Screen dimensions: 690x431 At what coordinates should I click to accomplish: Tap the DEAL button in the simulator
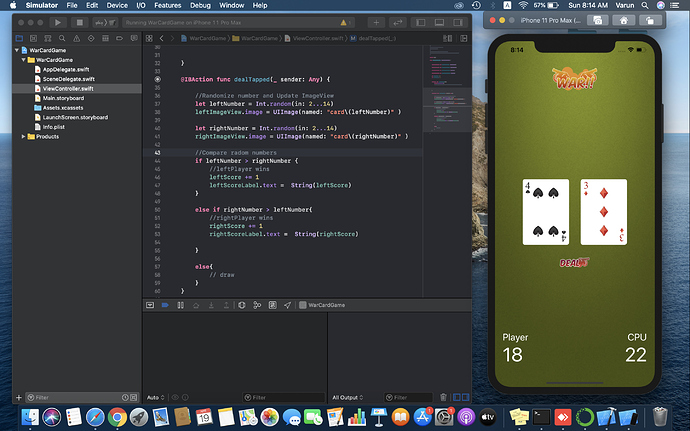pyautogui.click(x=573, y=263)
